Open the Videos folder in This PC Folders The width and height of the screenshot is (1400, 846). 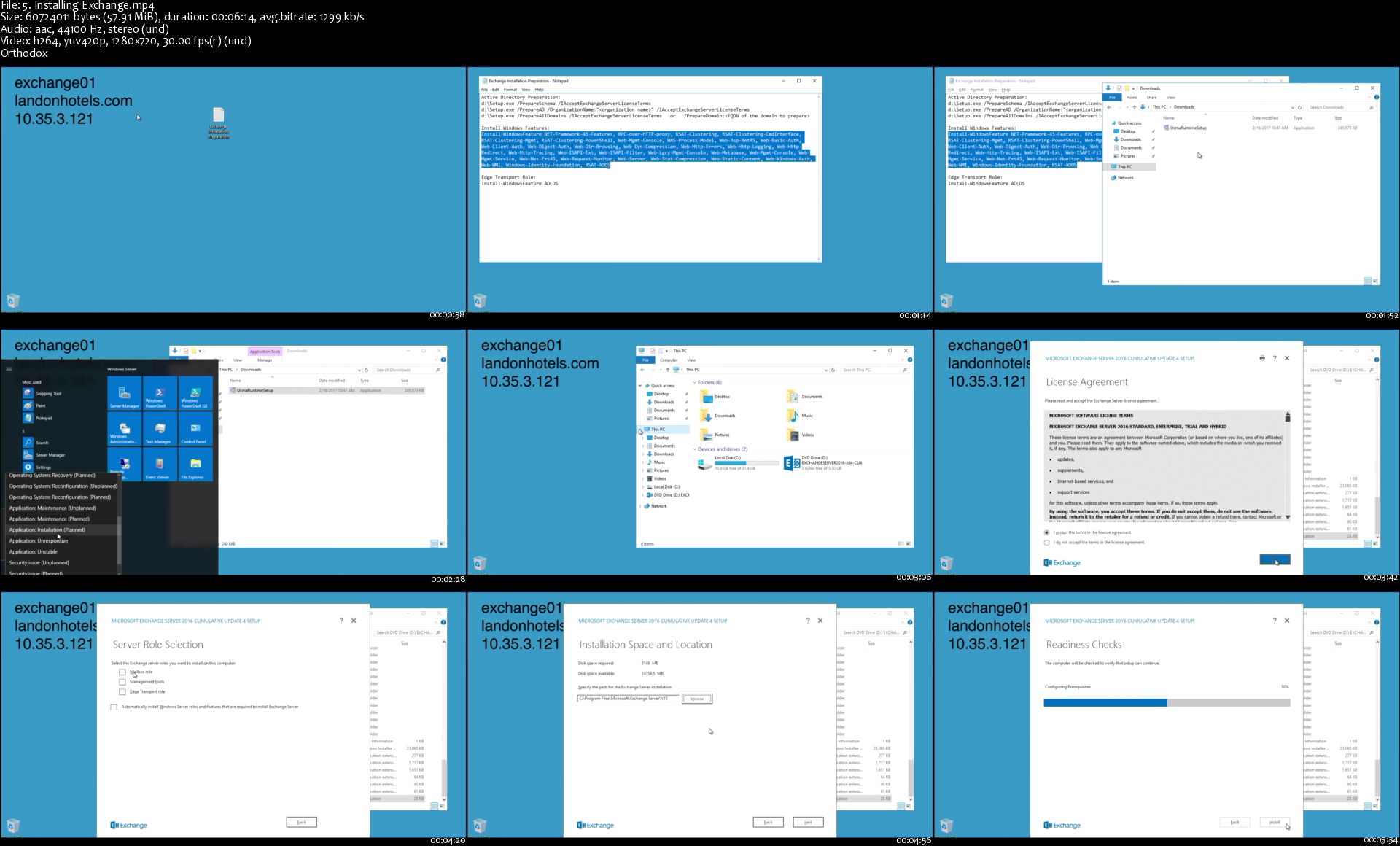point(801,435)
